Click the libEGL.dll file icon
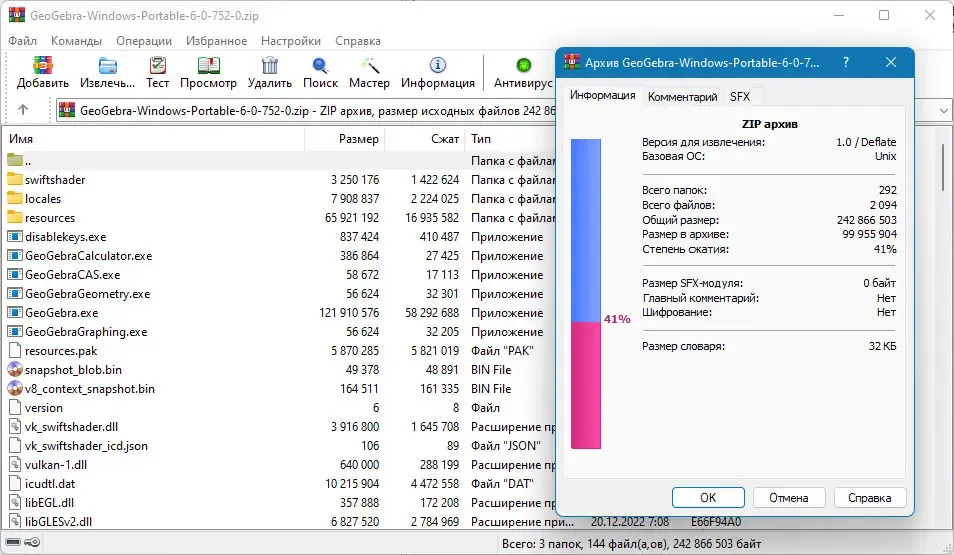This screenshot has height=555, width=954. click(x=15, y=503)
